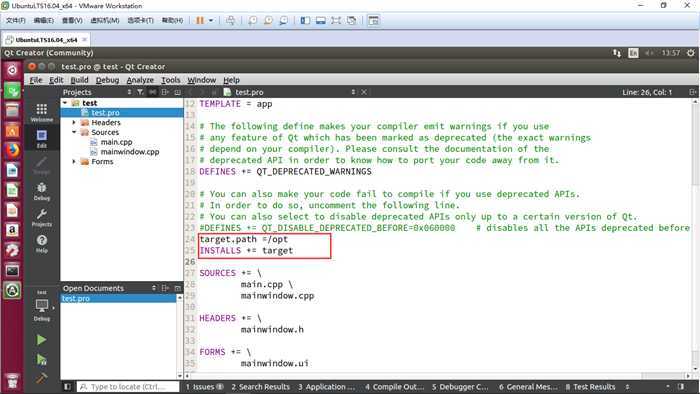This screenshot has width=700, height=394.
Task: Click the locator search field
Action: click(x=128, y=387)
